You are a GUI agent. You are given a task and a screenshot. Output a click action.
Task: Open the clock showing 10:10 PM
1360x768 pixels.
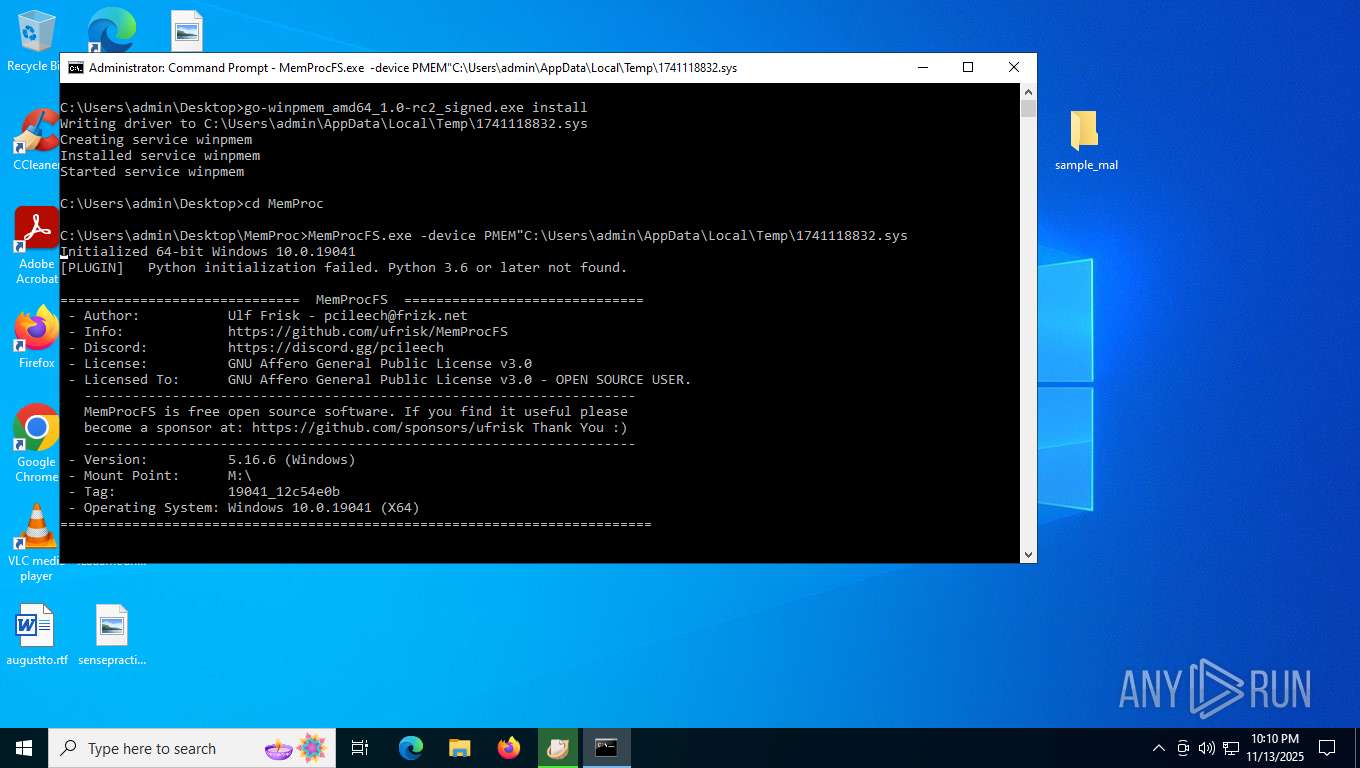coord(1274,748)
